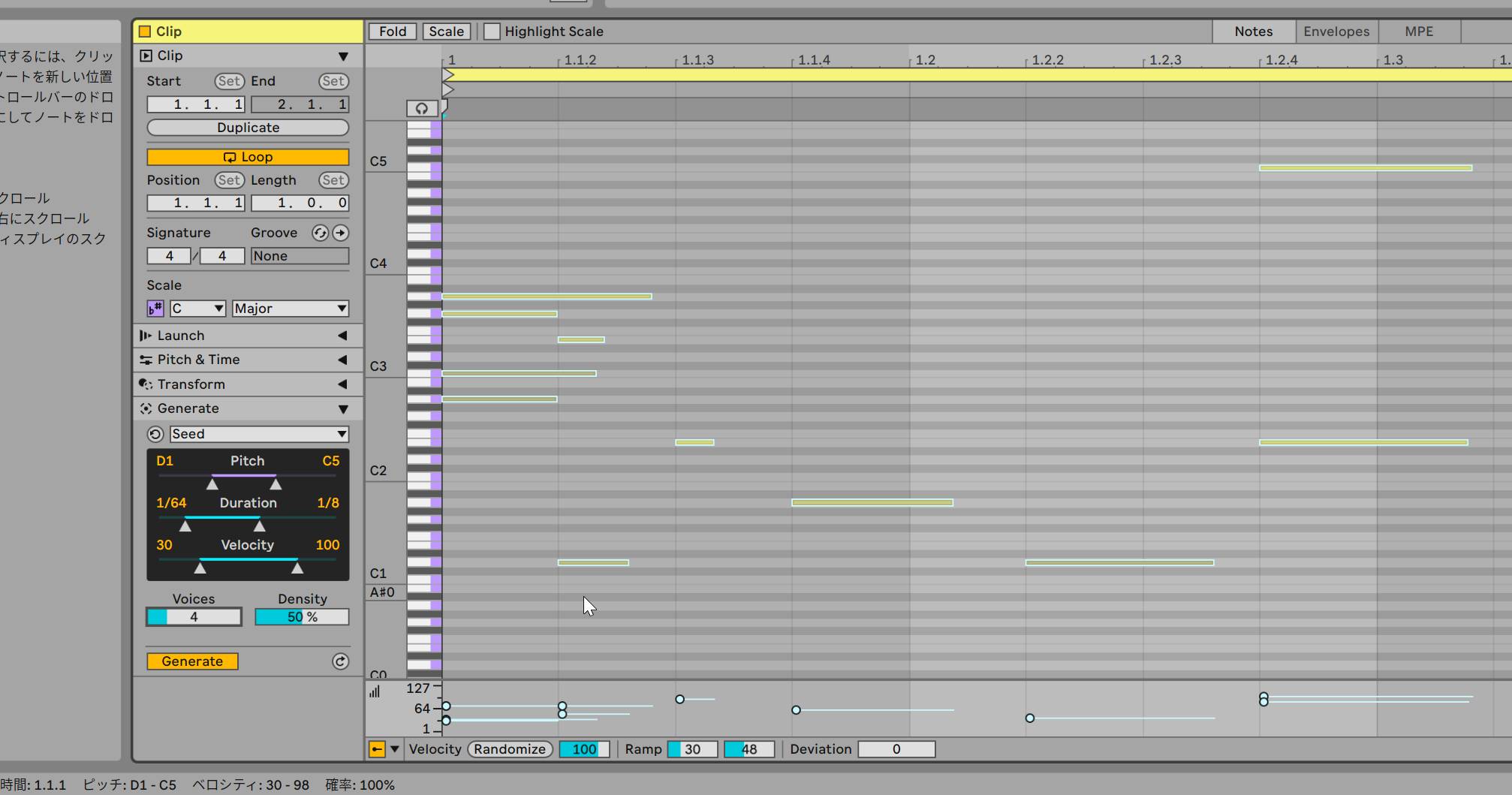
Task: Click the Pitch range lower handle
Action: pos(212,484)
